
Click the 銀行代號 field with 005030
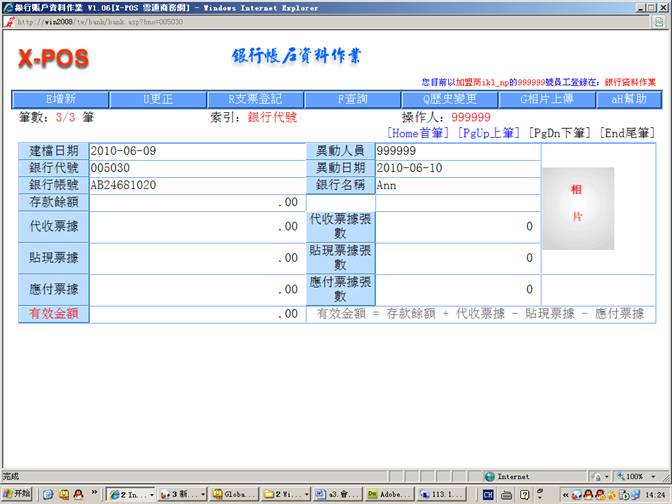(195, 168)
